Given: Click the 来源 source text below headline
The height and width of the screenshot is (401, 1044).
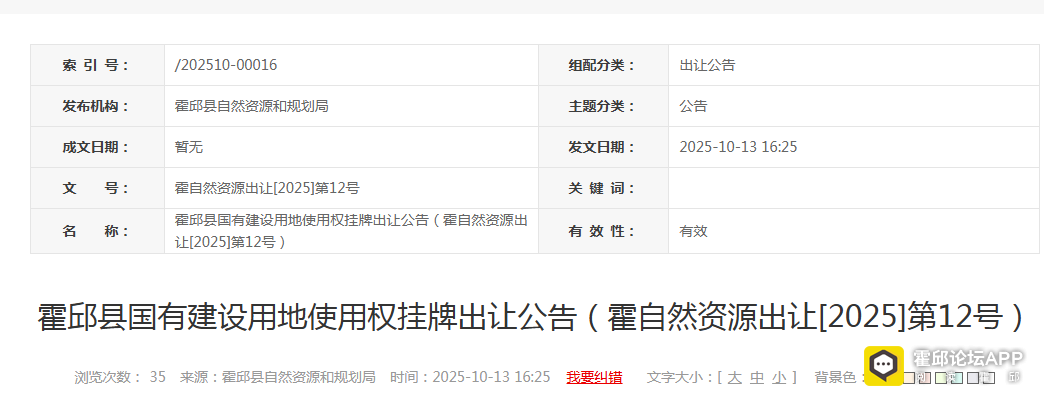Looking at the screenshot, I should point(278,378).
